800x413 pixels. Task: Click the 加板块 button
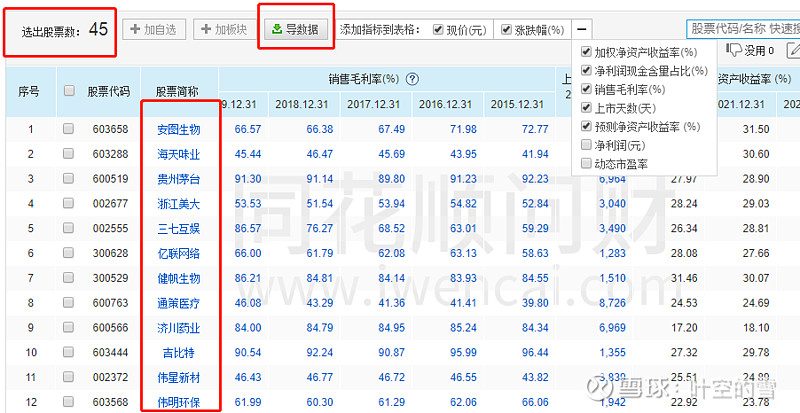[225, 29]
